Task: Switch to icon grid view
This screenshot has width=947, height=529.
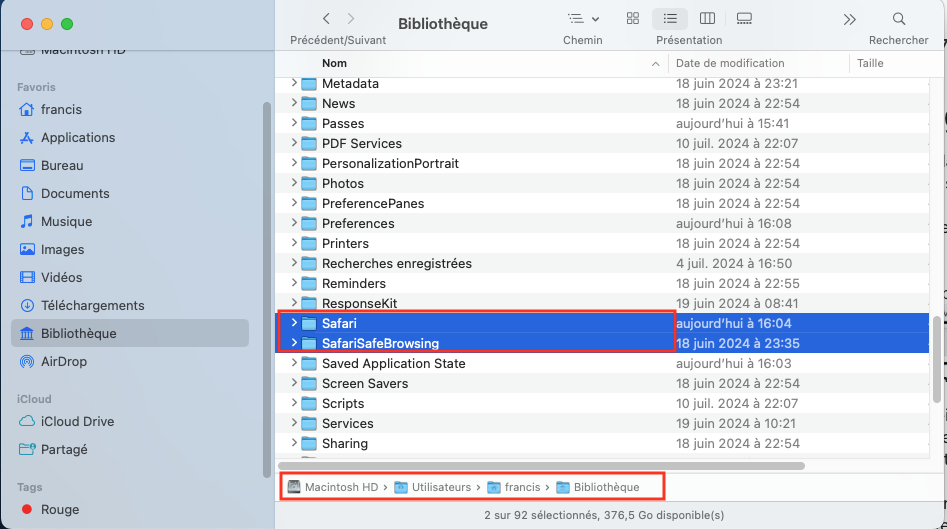Action: 632,19
